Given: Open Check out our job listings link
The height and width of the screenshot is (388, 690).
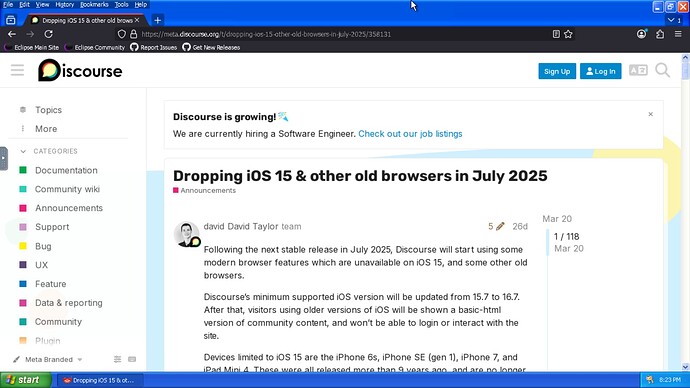Looking at the screenshot, I should click(410, 134).
